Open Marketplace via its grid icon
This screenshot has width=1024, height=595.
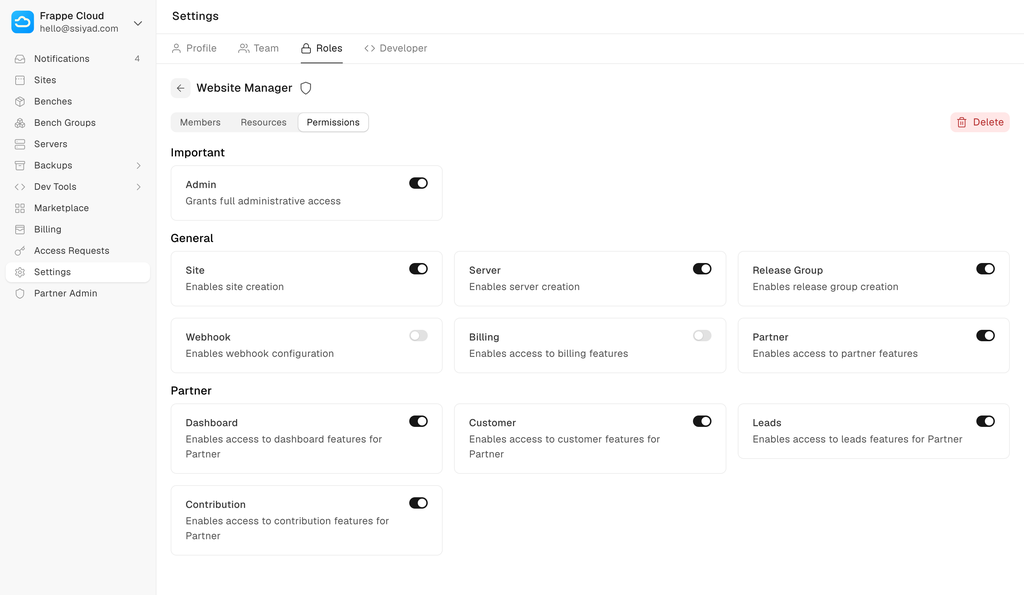click(20, 208)
